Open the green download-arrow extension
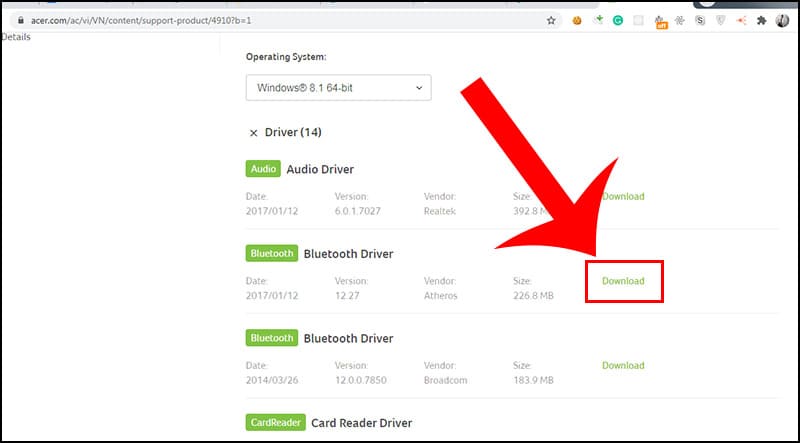Screen dimensions: 800x443 598,20
